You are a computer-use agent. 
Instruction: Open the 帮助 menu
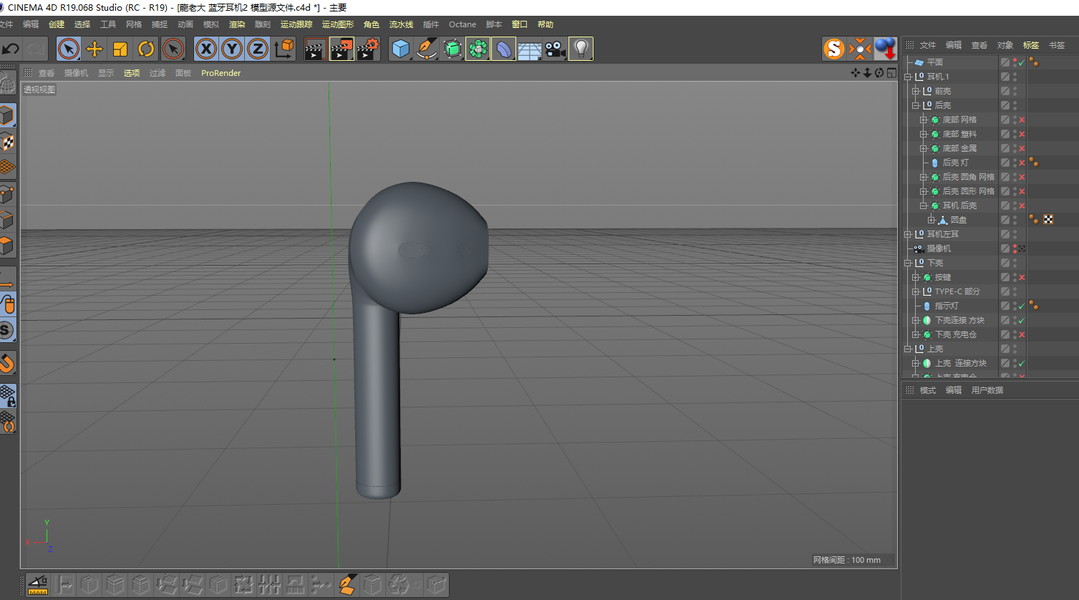point(546,24)
